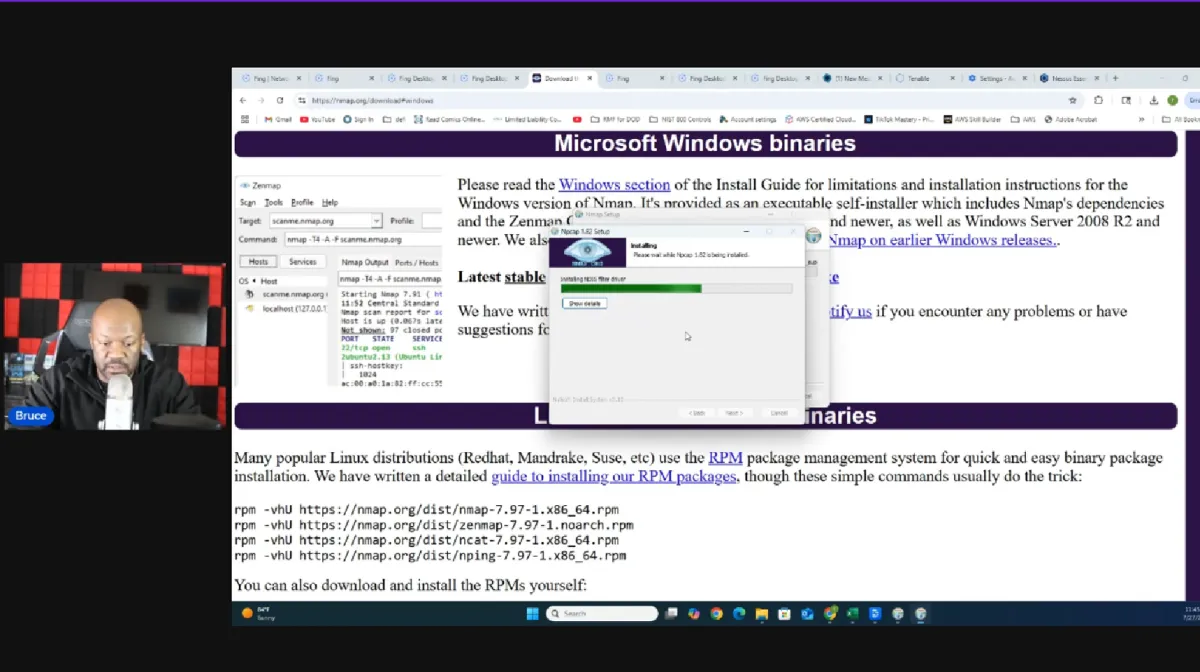
Task: Open the def bookmark folder
Action: [394, 119]
